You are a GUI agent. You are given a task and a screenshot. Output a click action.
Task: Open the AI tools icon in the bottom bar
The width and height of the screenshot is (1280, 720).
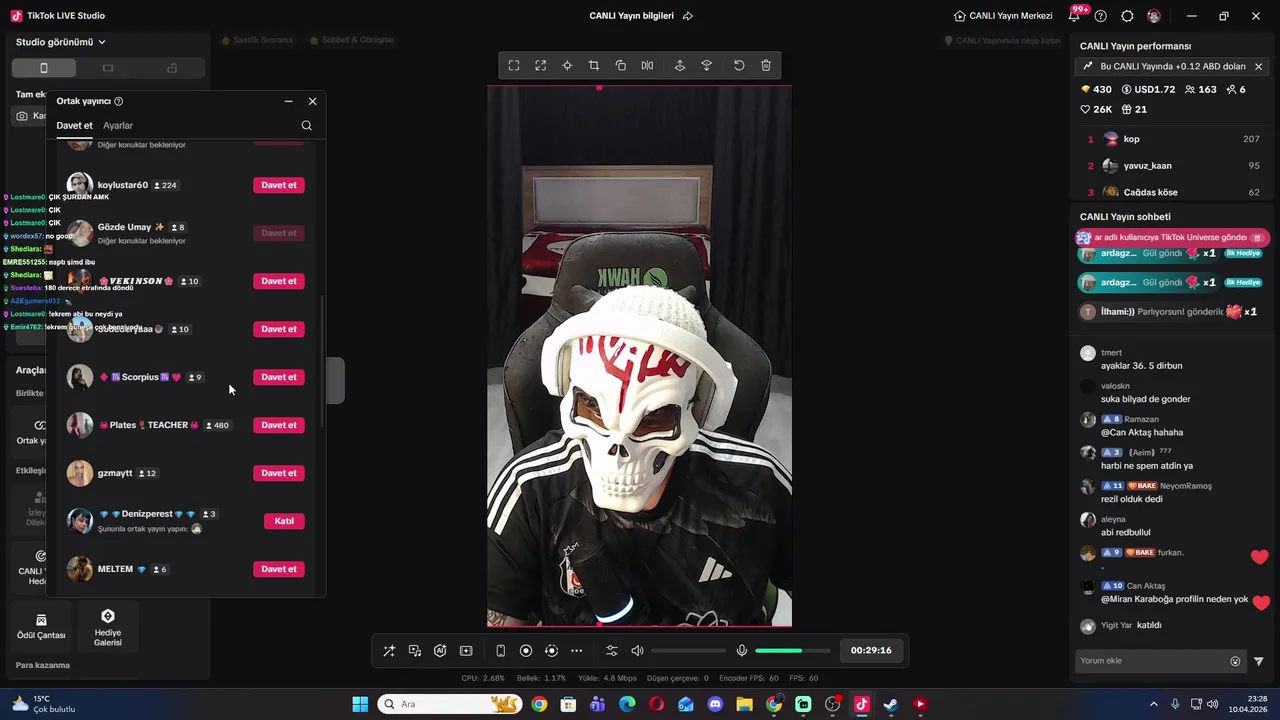click(x=440, y=651)
